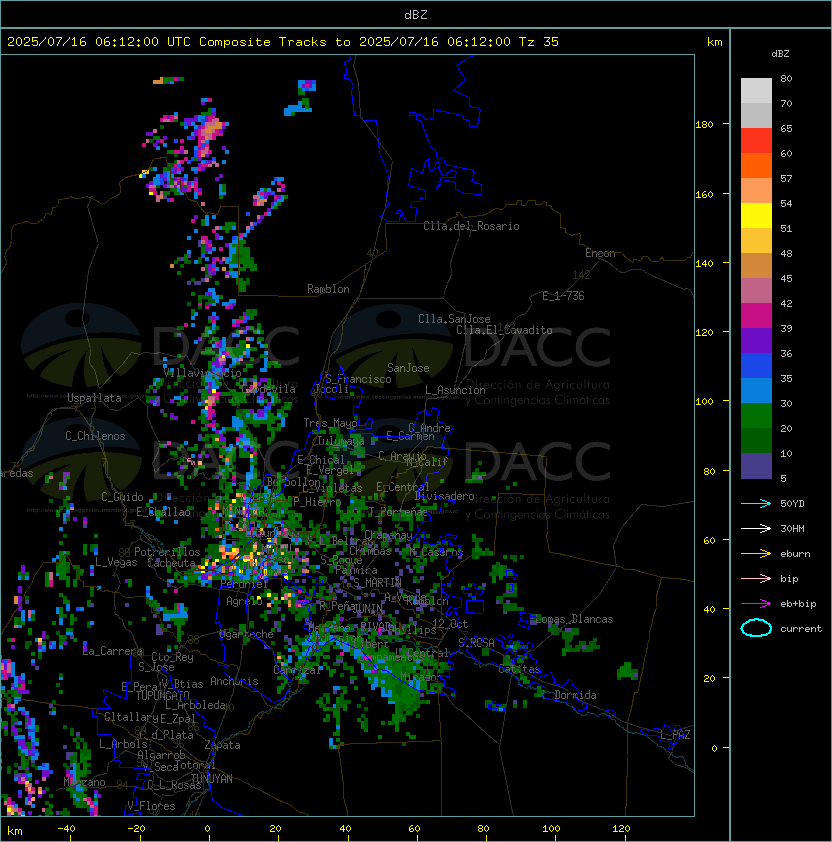832x842 pixels.
Task: Click the 'Cacheuta' place label
Action: tap(171, 563)
